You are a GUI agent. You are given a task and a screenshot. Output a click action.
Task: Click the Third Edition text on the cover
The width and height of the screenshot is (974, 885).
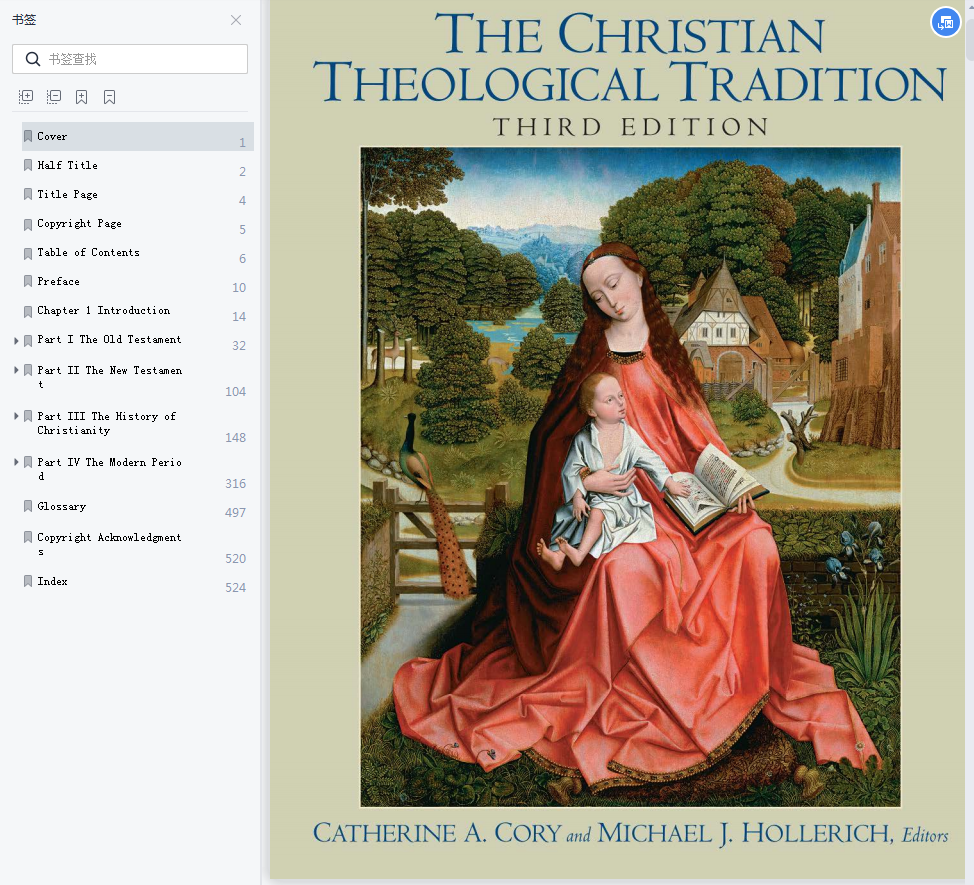tap(630, 127)
